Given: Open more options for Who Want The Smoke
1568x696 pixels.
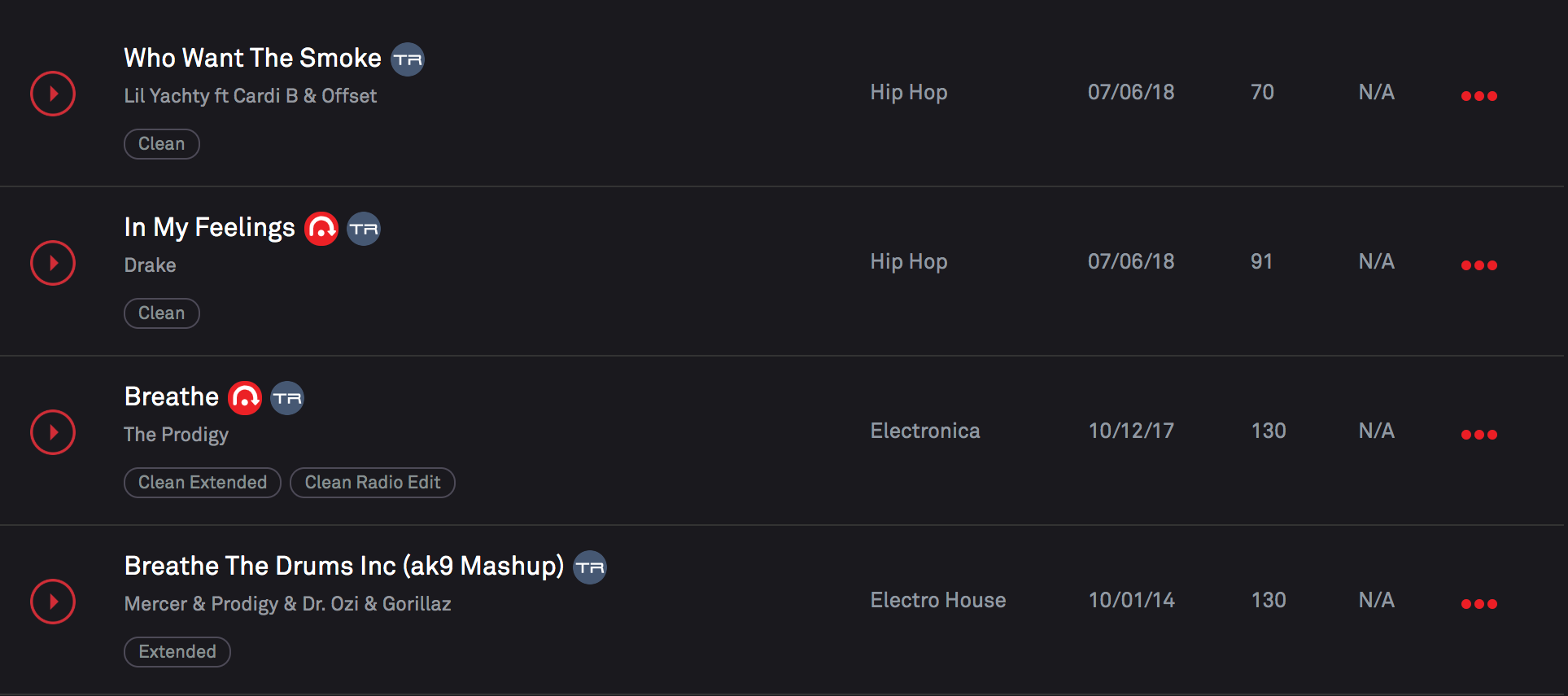Looking at the screenshot, I should point(1478,96).
